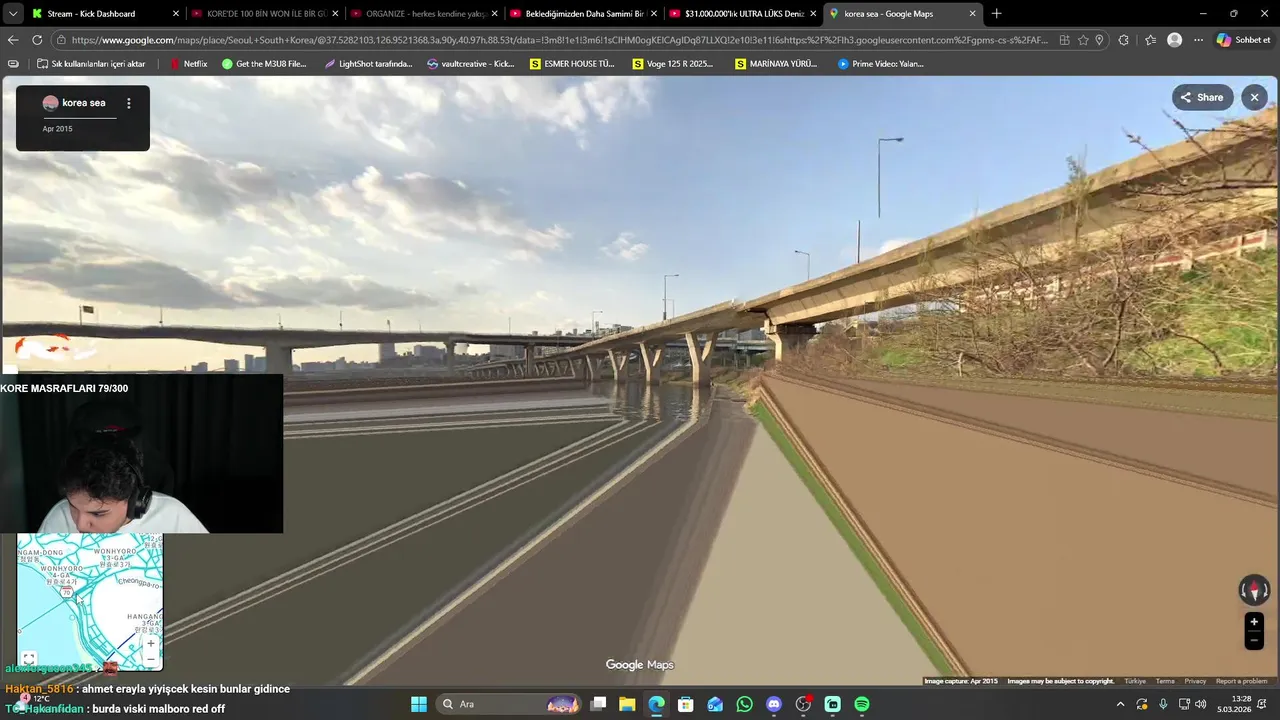Open Discord from the taskbar
The height and width of the screenshot is (720, 1280).
(773, 704)
